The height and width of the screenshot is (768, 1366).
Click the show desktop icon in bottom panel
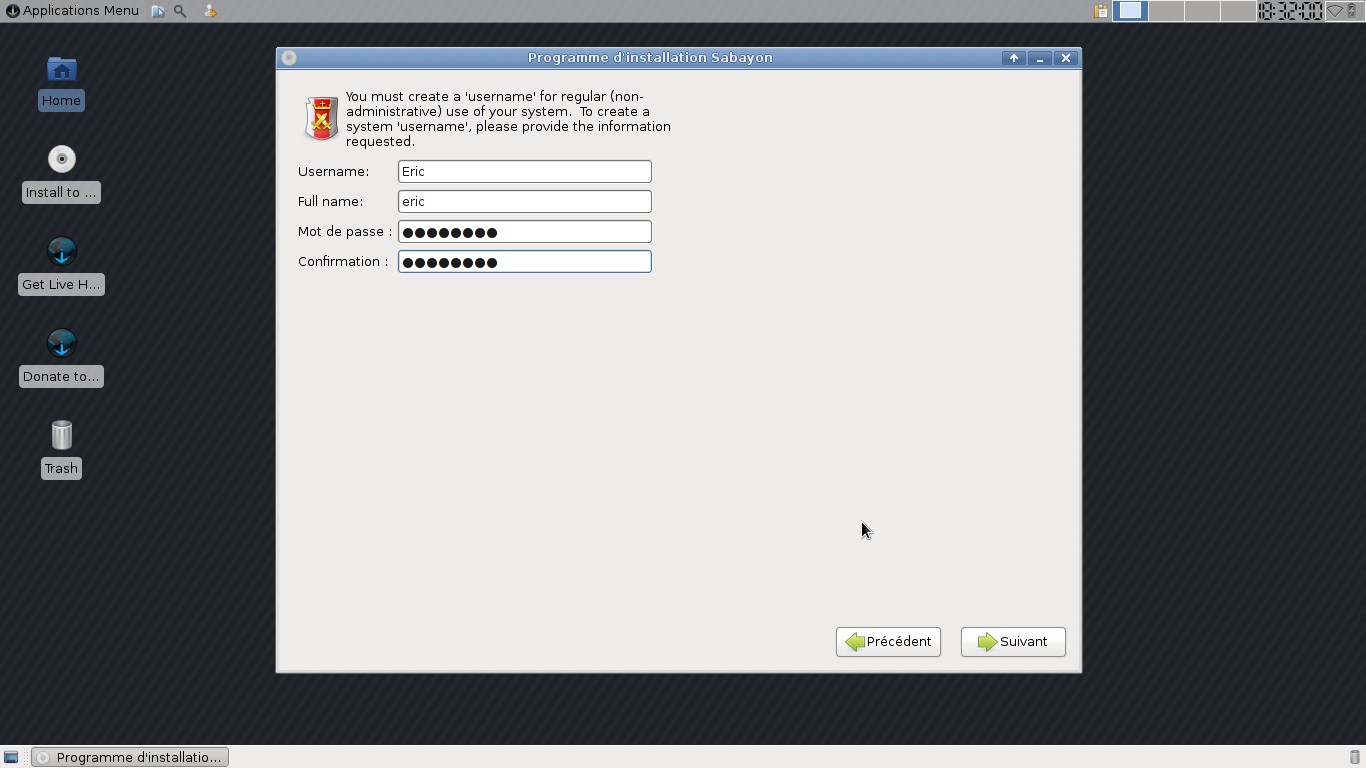click(x=11, y=757)
